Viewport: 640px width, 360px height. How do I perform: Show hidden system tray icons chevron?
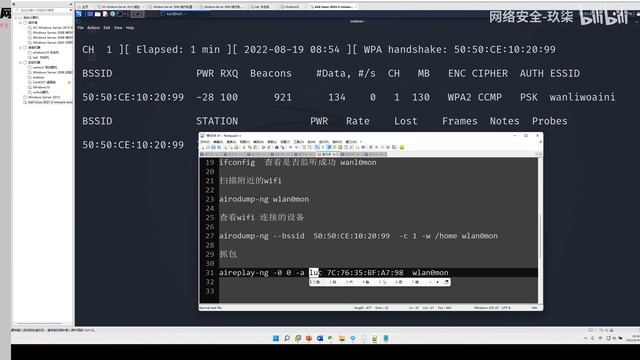(x=586, y=338)
